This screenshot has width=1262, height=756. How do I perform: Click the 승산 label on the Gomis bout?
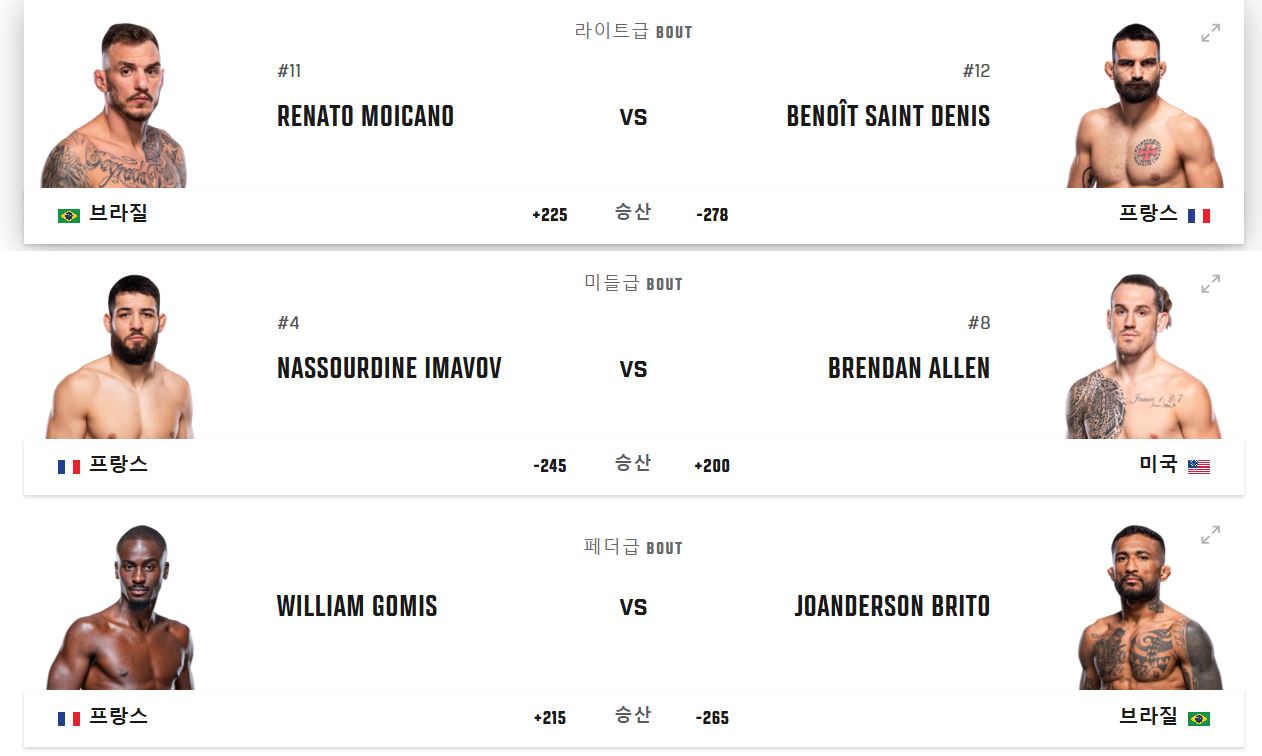pos(633,717)
